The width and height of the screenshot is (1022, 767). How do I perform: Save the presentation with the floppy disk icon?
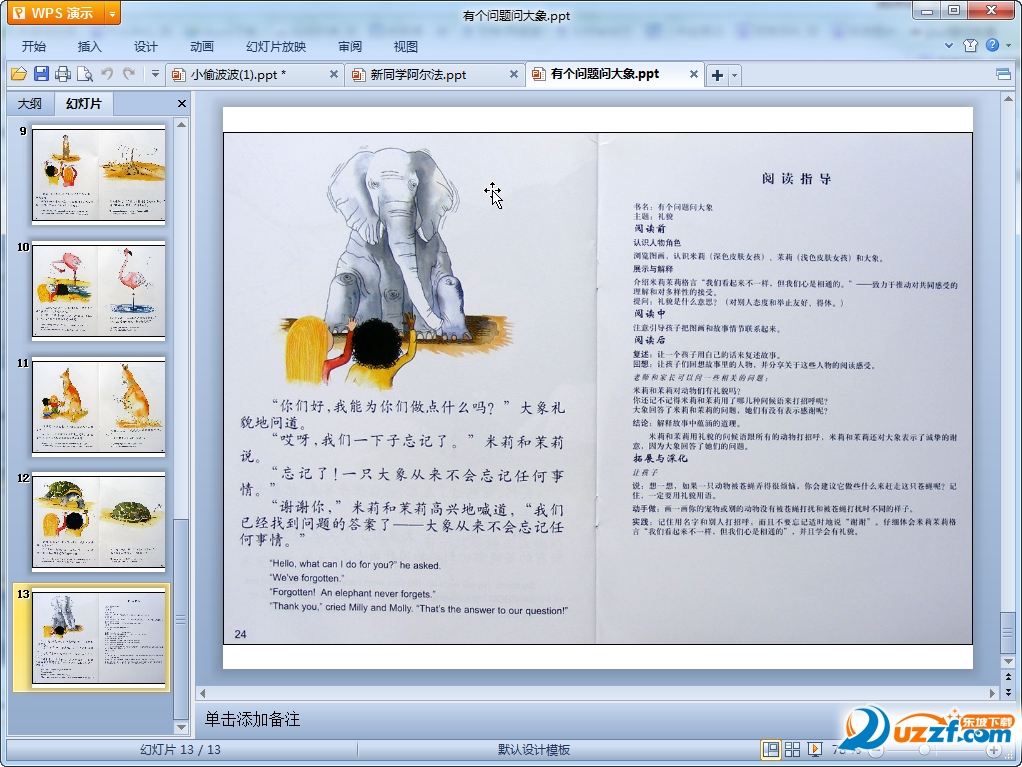coord(41,74)
